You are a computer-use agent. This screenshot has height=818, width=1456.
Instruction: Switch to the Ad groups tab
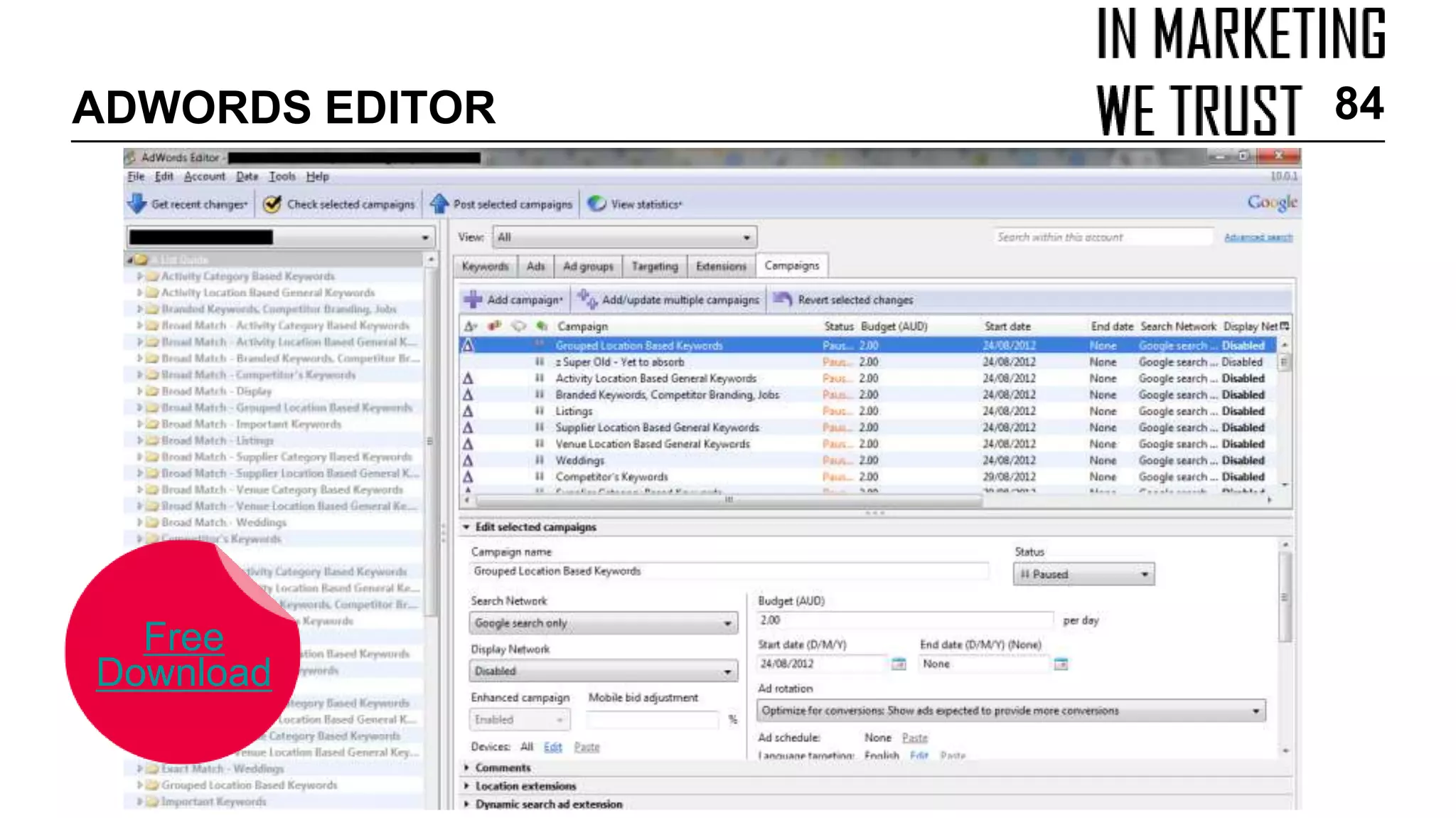[x=588, y=266]
